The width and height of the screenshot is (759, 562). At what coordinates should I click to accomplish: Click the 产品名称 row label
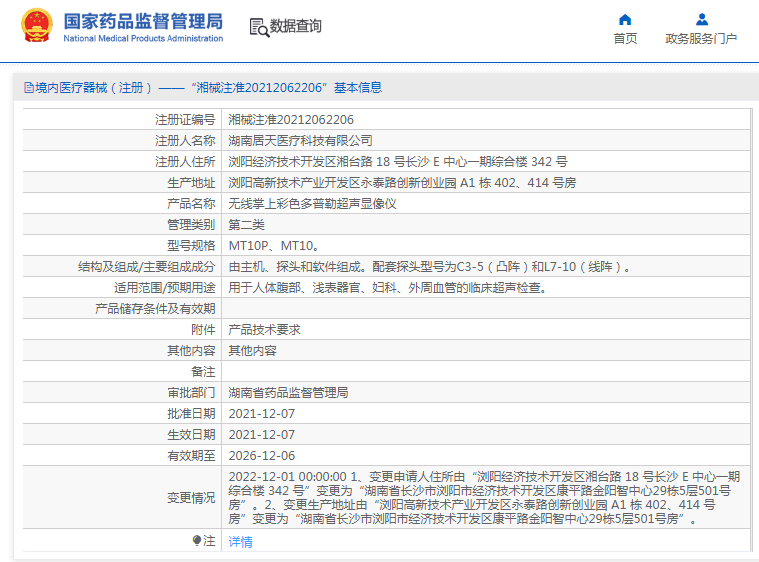click(x=191, y=204)
